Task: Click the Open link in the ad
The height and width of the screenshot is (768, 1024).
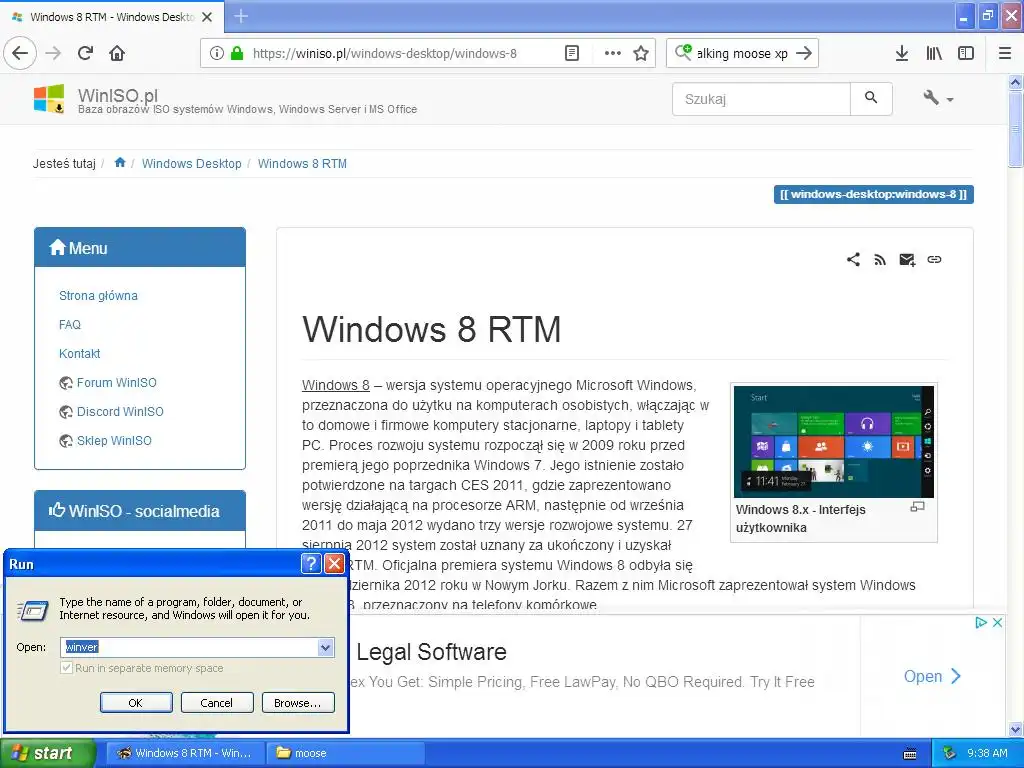Action: point(932,676)
